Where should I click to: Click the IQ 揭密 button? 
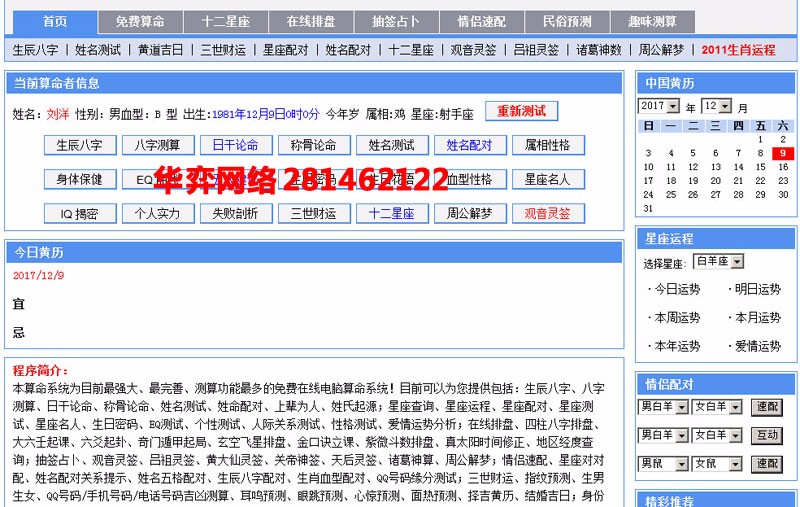pyautogui.click(x=80, y=213)
